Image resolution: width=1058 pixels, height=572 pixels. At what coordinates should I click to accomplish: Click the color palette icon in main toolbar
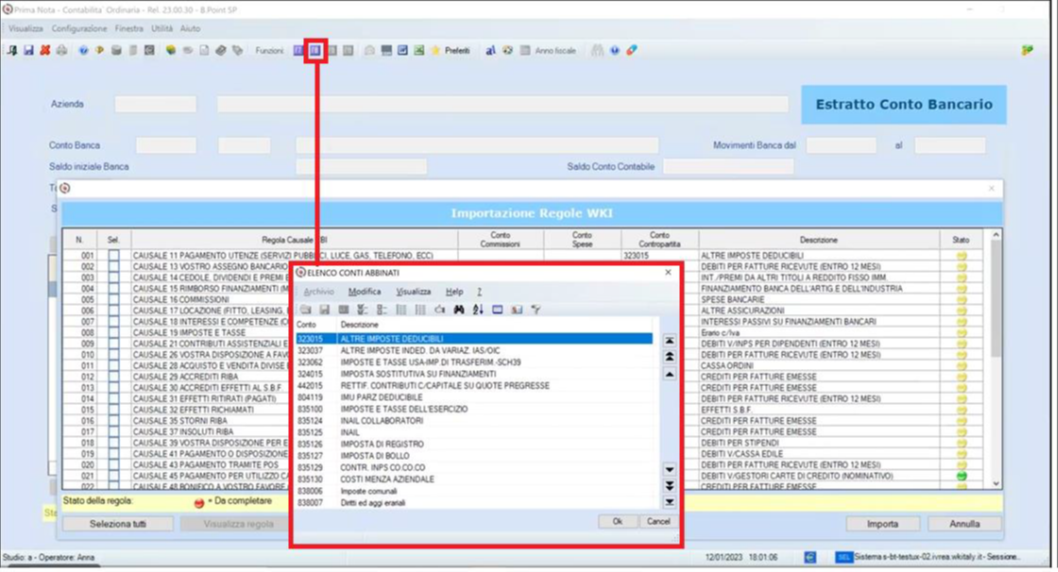point(507,51)
